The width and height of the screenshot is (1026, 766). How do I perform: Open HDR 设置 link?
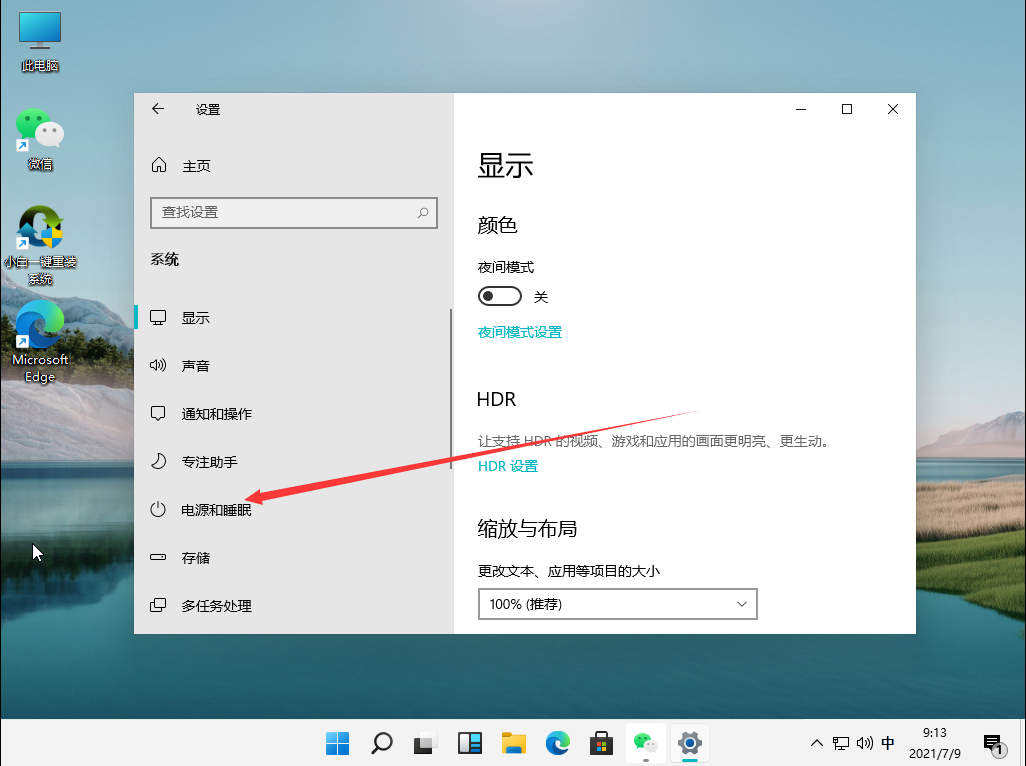508,465
